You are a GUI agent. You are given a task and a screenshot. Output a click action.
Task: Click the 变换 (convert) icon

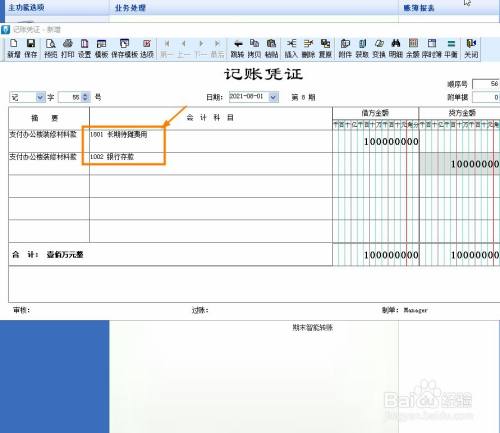(x=379, y=44)
